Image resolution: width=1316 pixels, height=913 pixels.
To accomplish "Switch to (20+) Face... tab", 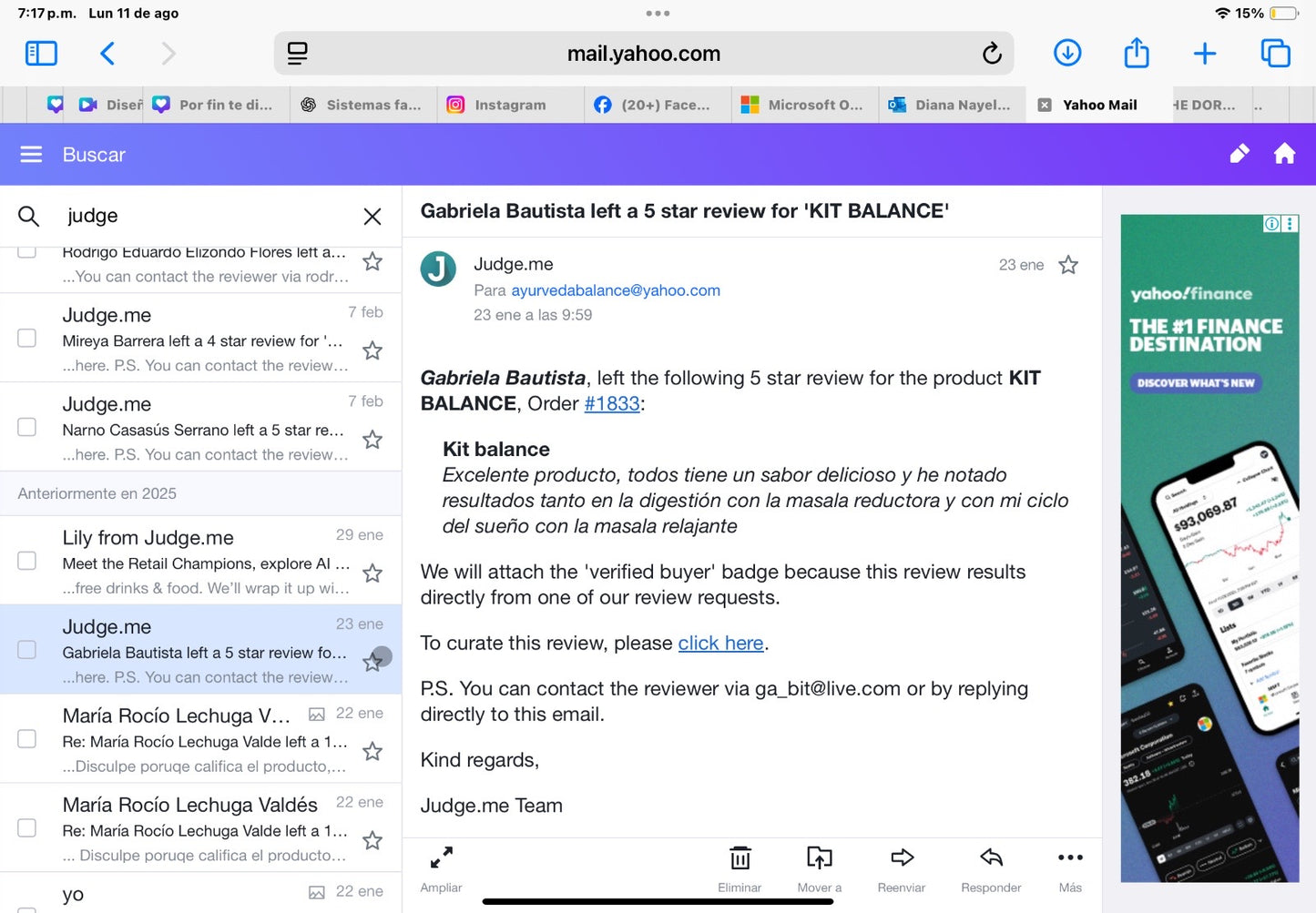I will pos(658,105).
